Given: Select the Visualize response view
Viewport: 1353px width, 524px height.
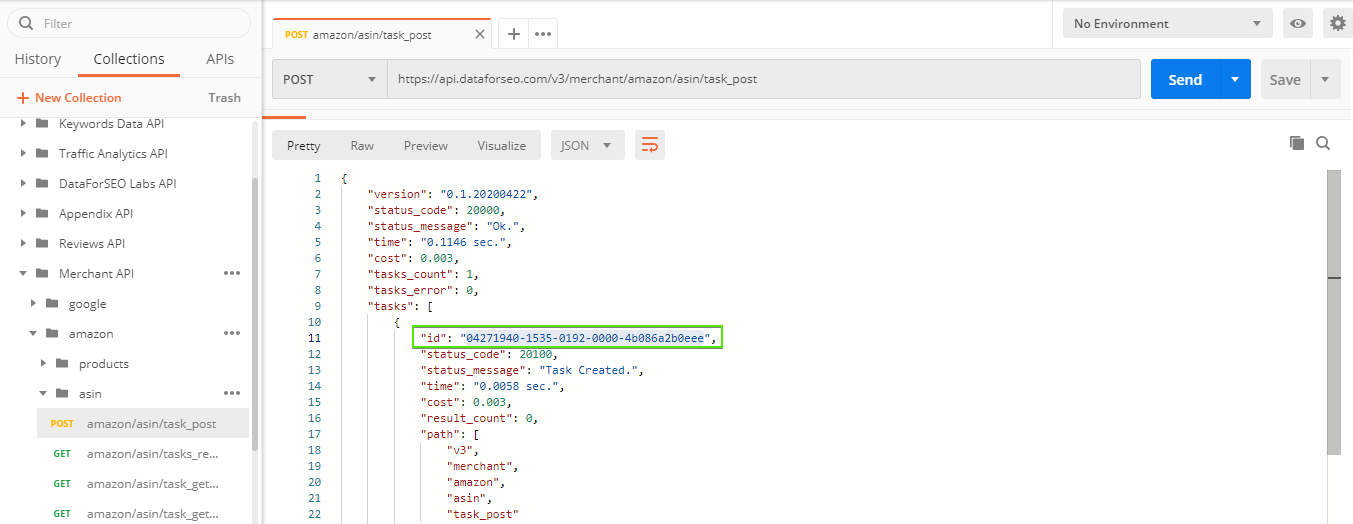Looking at the screenshot, I should pyautogui.click(x=502, y=145).
